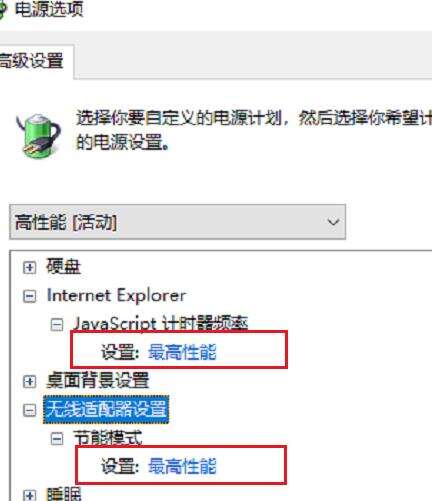Select the 节能模式 tree item
Image resolution: width=432 pixels, height=501 pixels.
pyautogui.click(x=108, y=438)
